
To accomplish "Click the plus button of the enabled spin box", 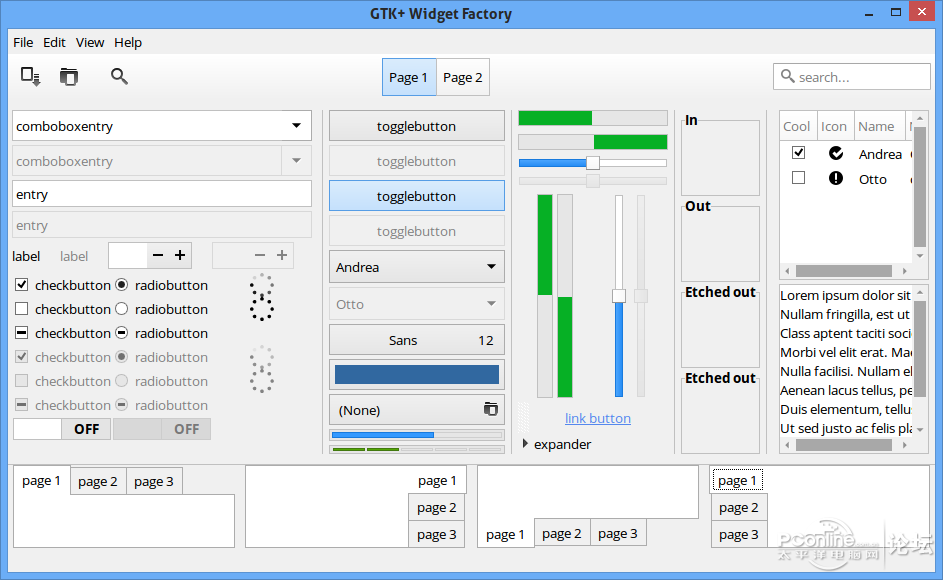I will [180, 255].
